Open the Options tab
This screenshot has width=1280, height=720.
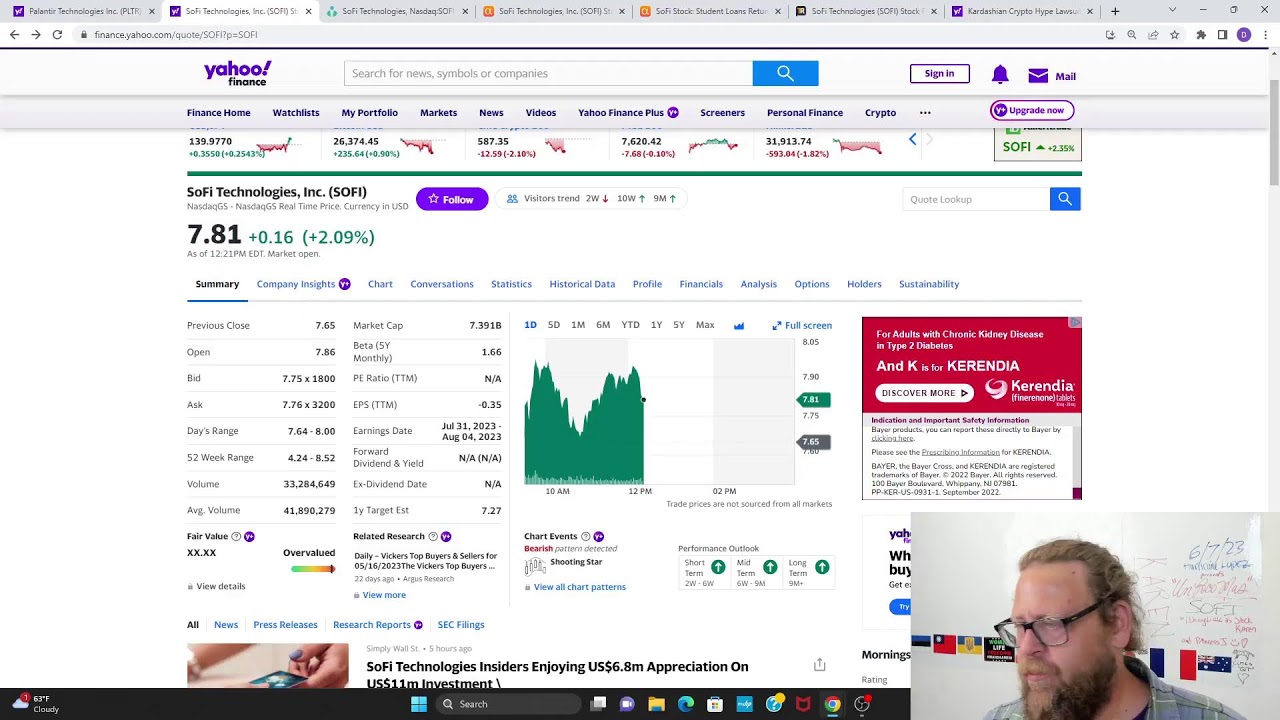tap(812, 284)
